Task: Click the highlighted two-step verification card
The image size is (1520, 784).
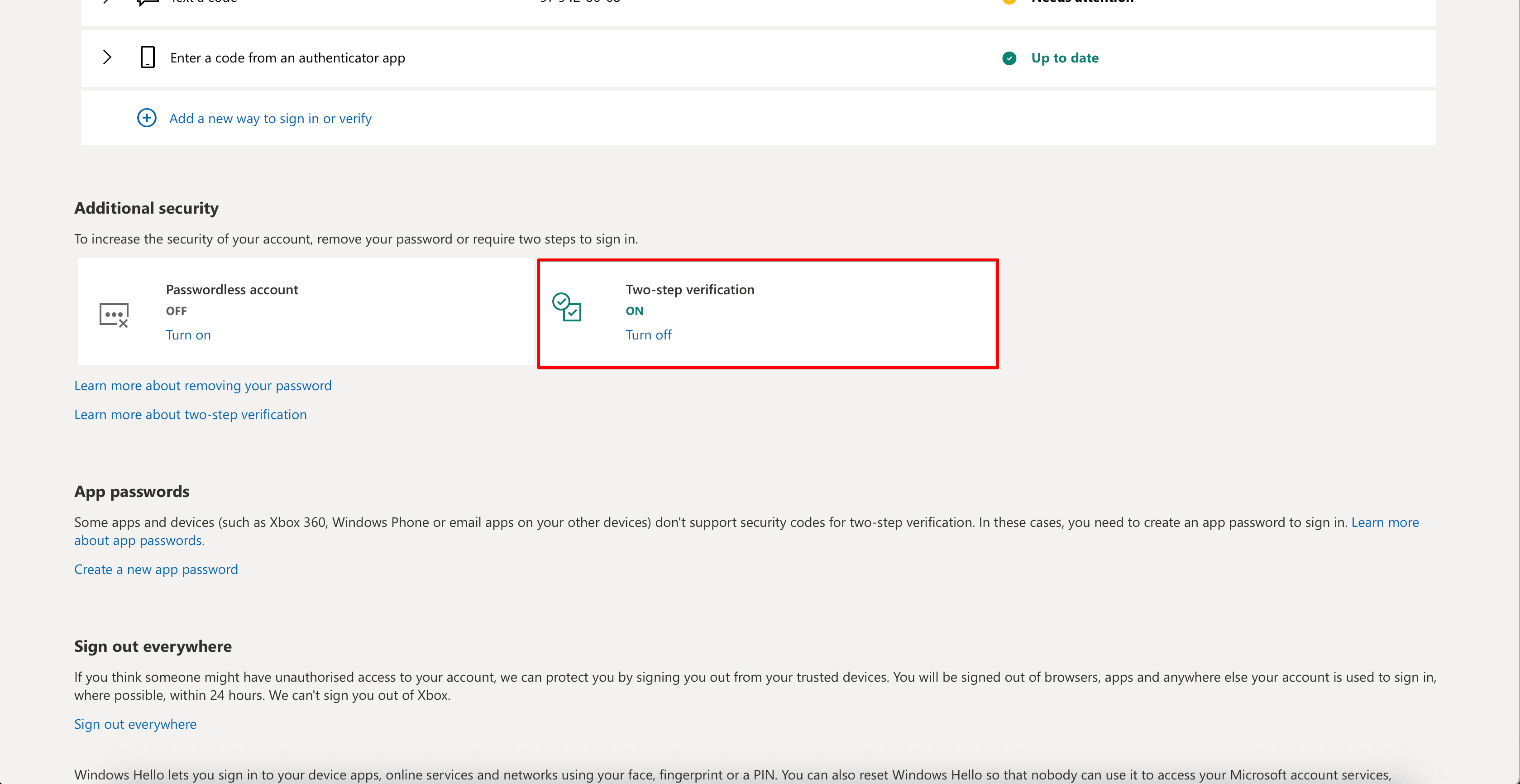Action: pos(768,313)
